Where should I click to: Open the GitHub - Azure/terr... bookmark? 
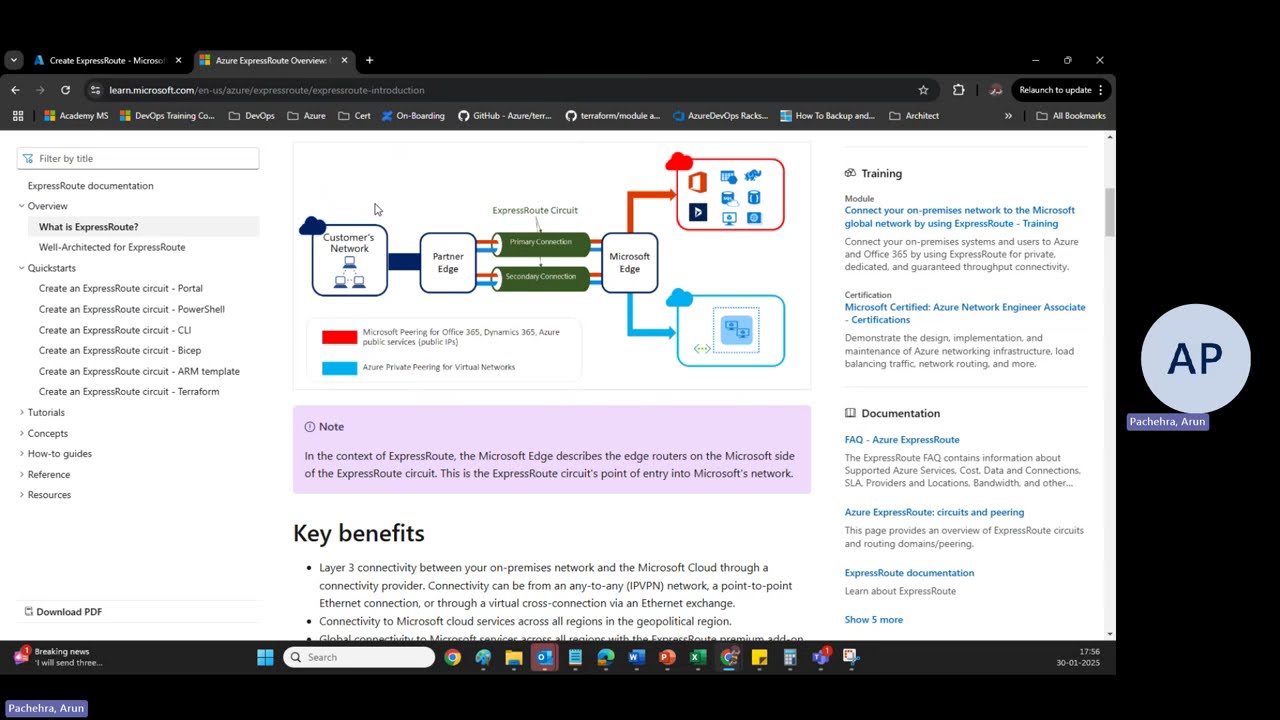(505, 116)
